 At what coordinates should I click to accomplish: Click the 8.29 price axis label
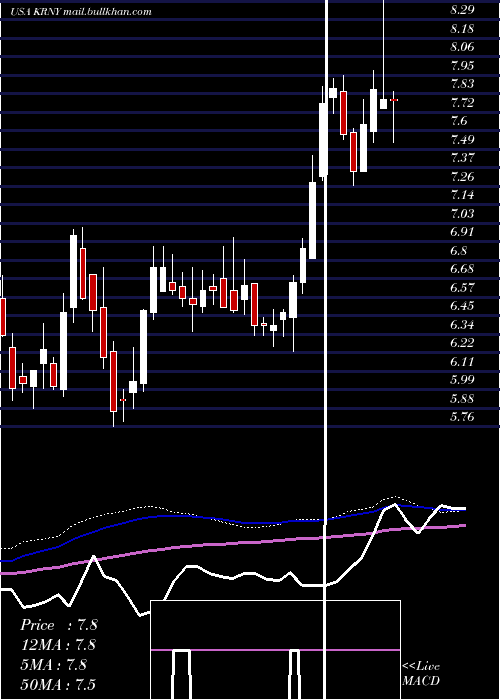[x=462, y=10]
